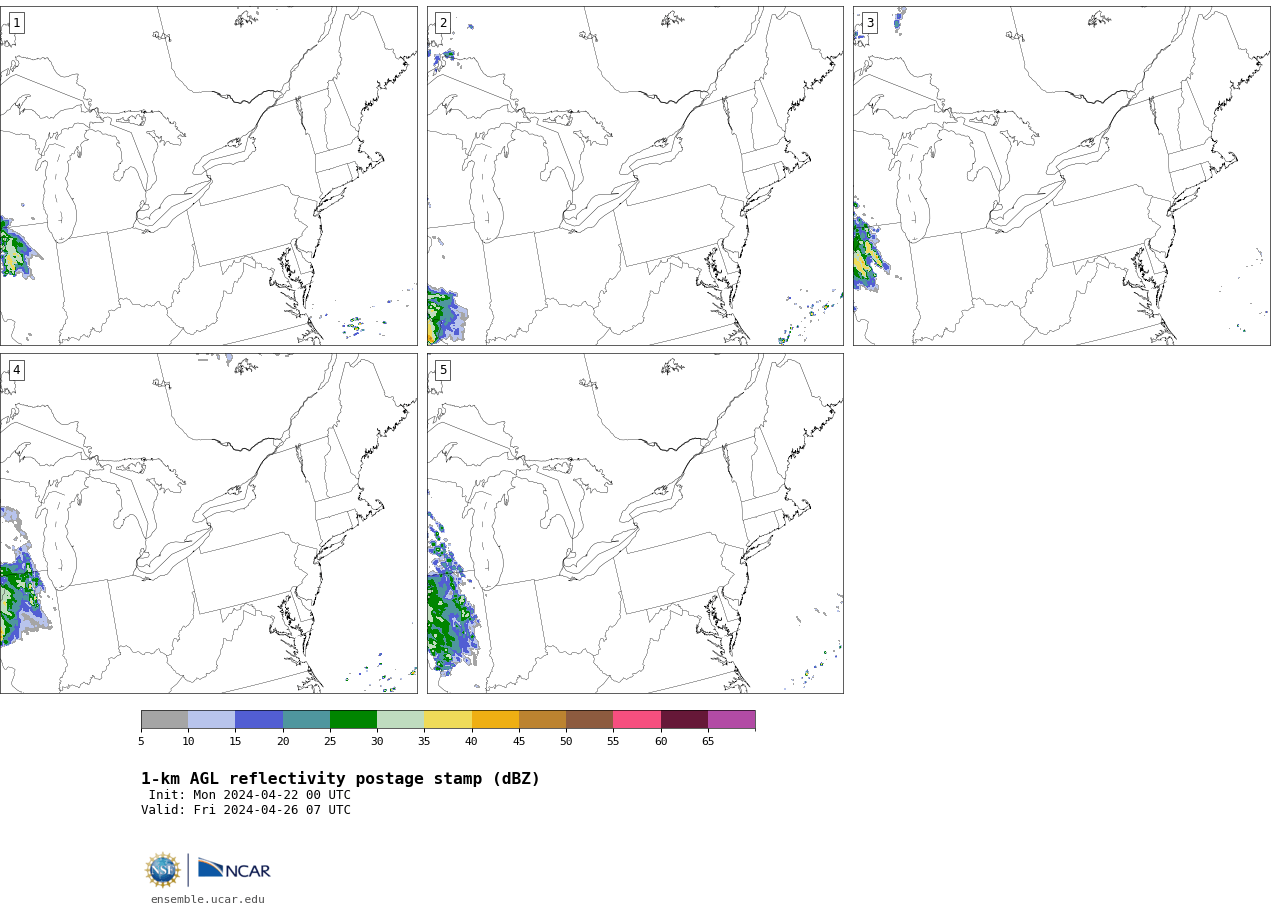1280x910 pixels.
Task: Click the pale green 30-35 dBZ swatch
Action: pos(400,720)
